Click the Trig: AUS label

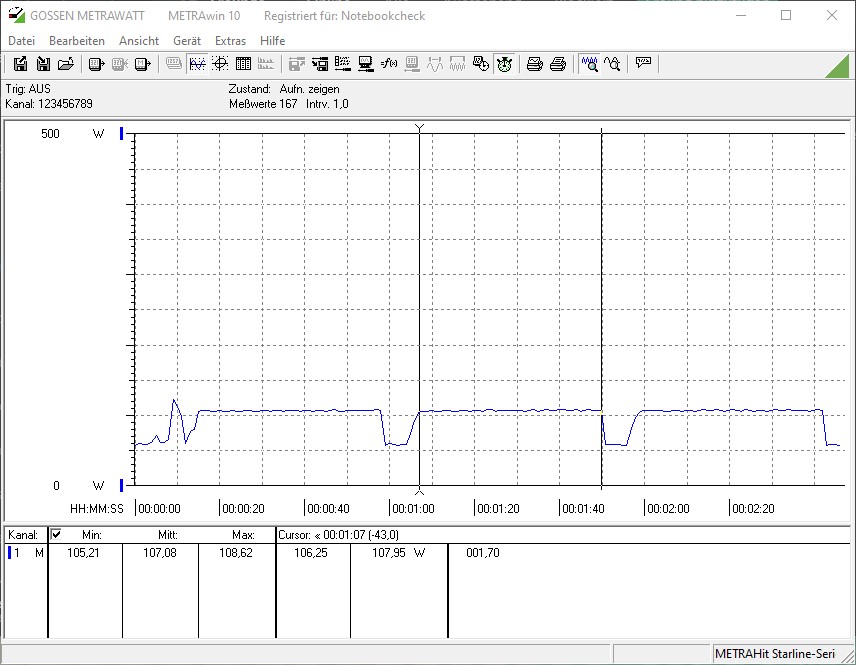28,88
